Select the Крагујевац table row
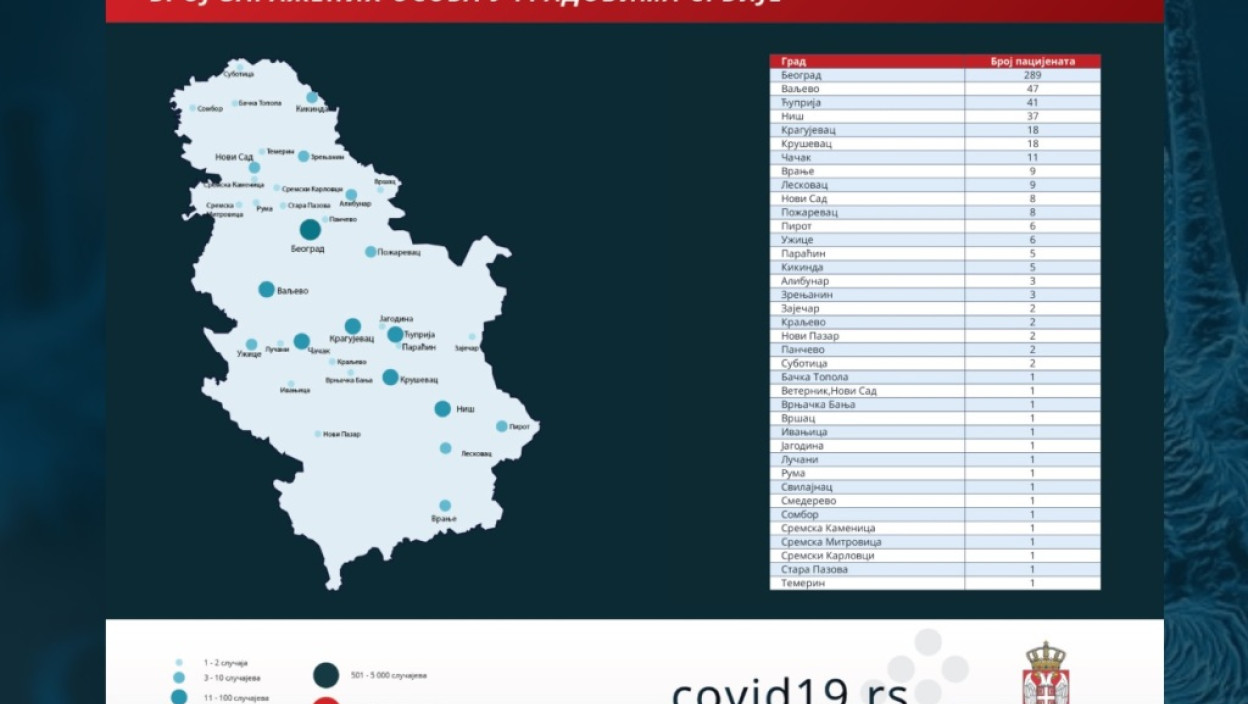 click(x=935, y=130)
